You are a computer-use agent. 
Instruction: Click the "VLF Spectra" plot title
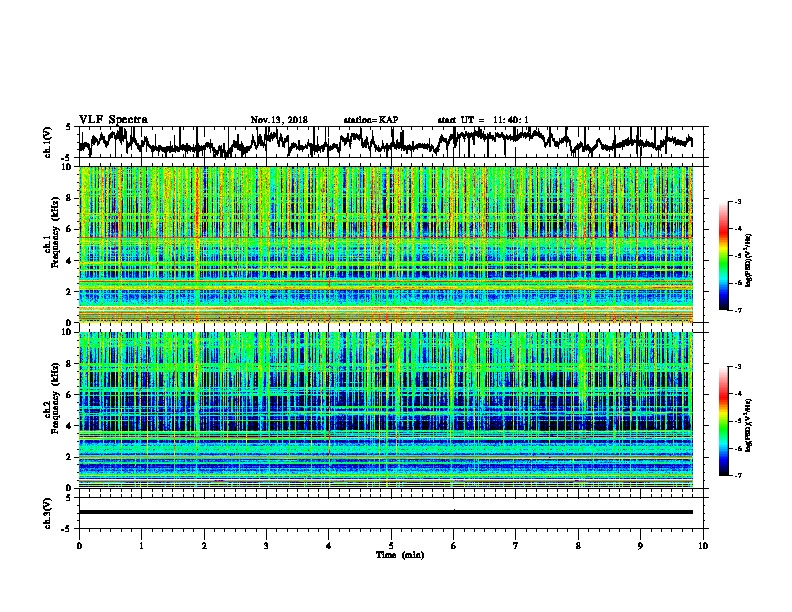coord(113,120)
